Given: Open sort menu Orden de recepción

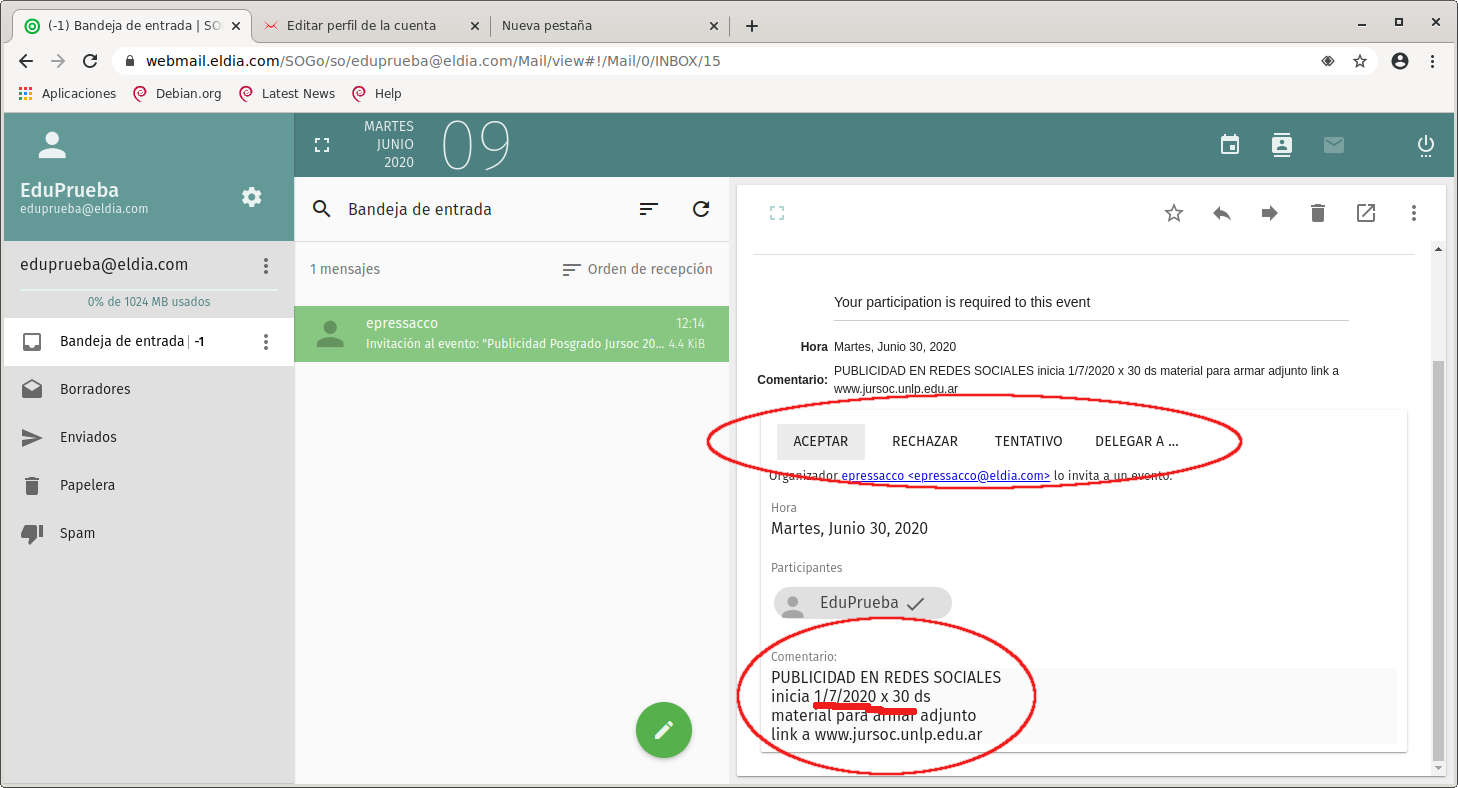Looking at the screenshot, I should (x=638, y=269).
